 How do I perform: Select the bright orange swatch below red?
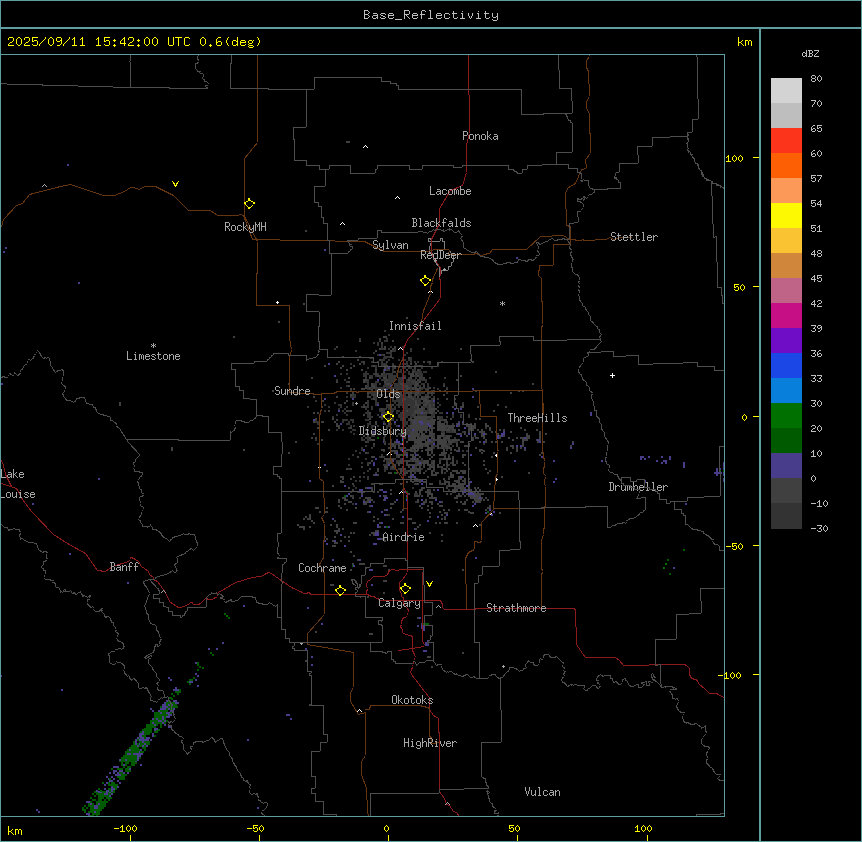tap(786, 165)
